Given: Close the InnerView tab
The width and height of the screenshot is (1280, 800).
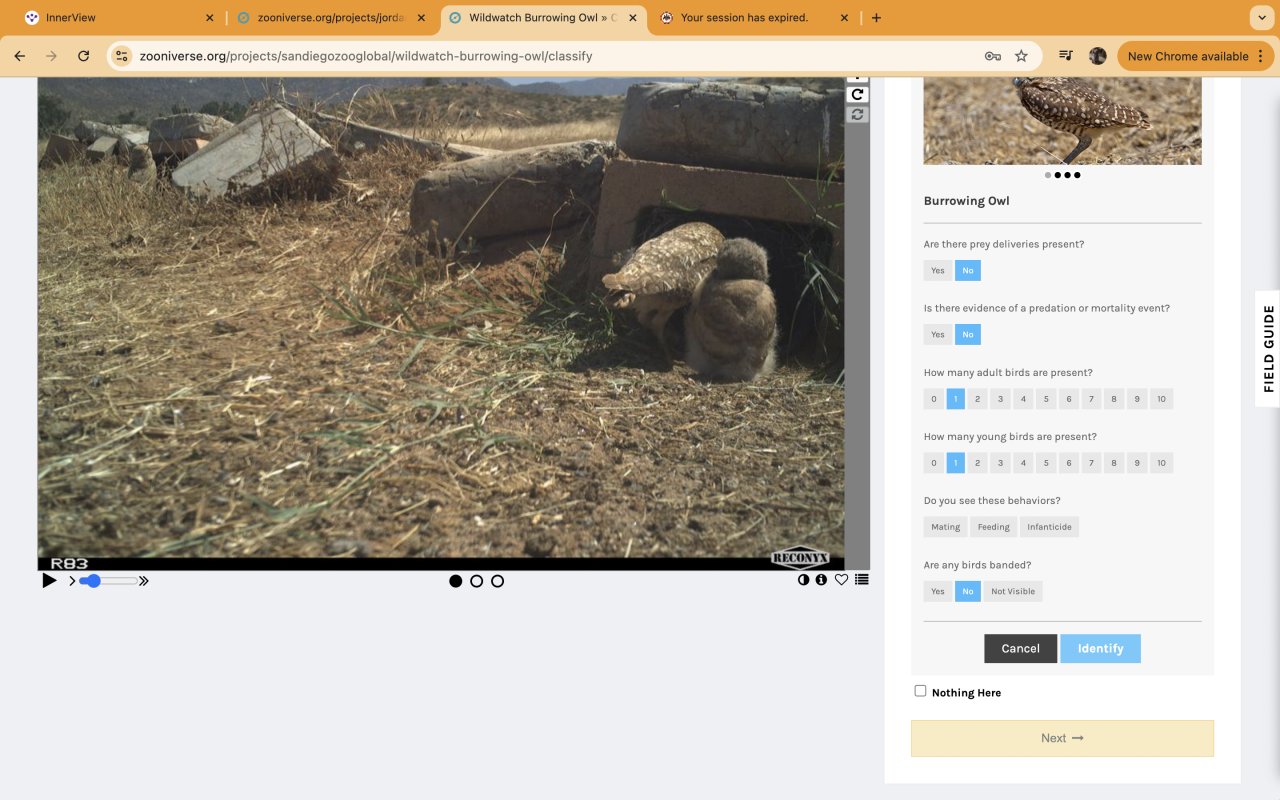Looking at the screenshot, I should [209, 17].
